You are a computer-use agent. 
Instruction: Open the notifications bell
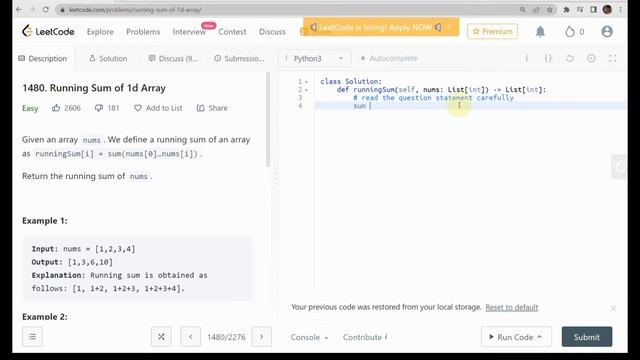point(540,31)
